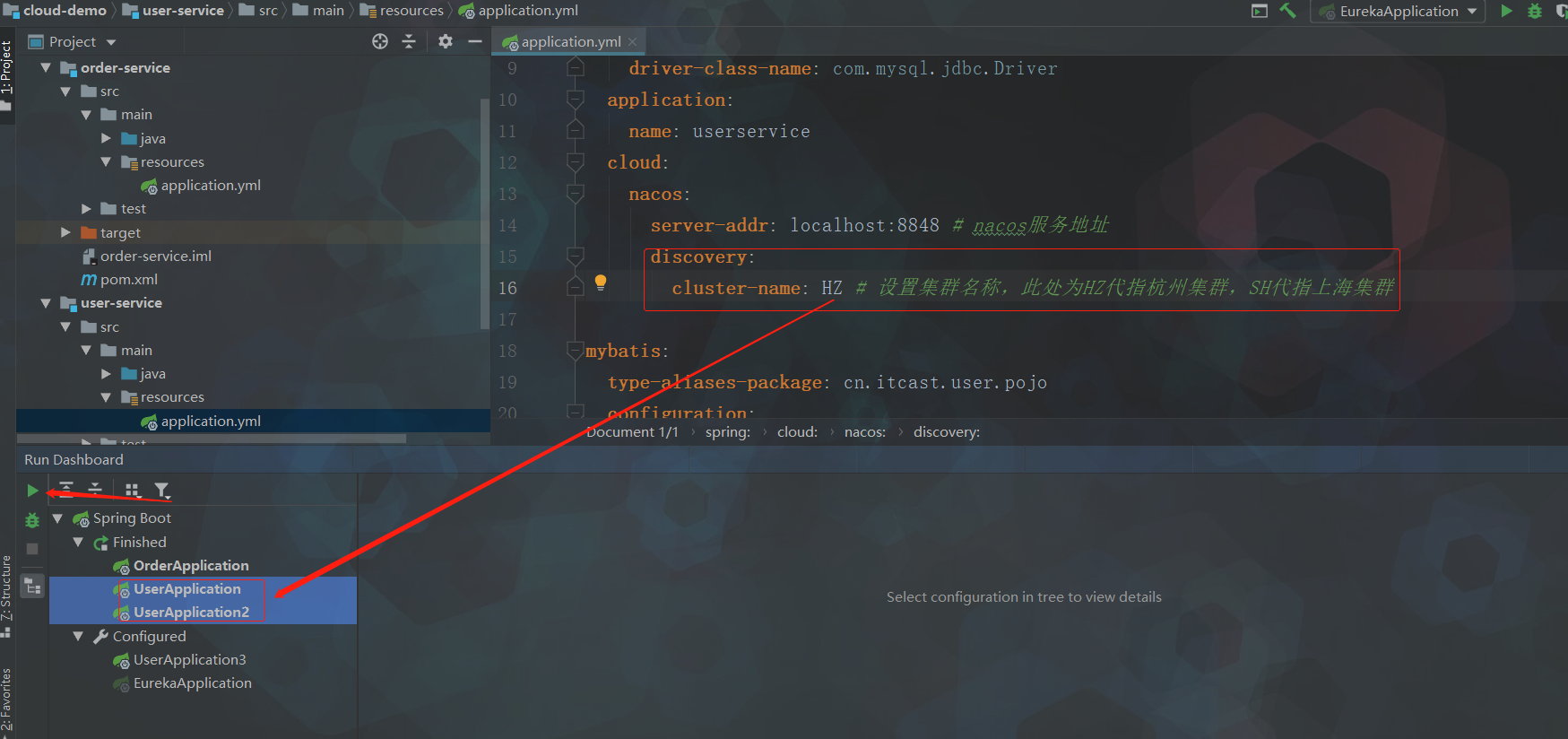Viewport: 1568px width, 739px height.
Task: Click the light bulb intention icon on line 16
Action: (601, 283)
